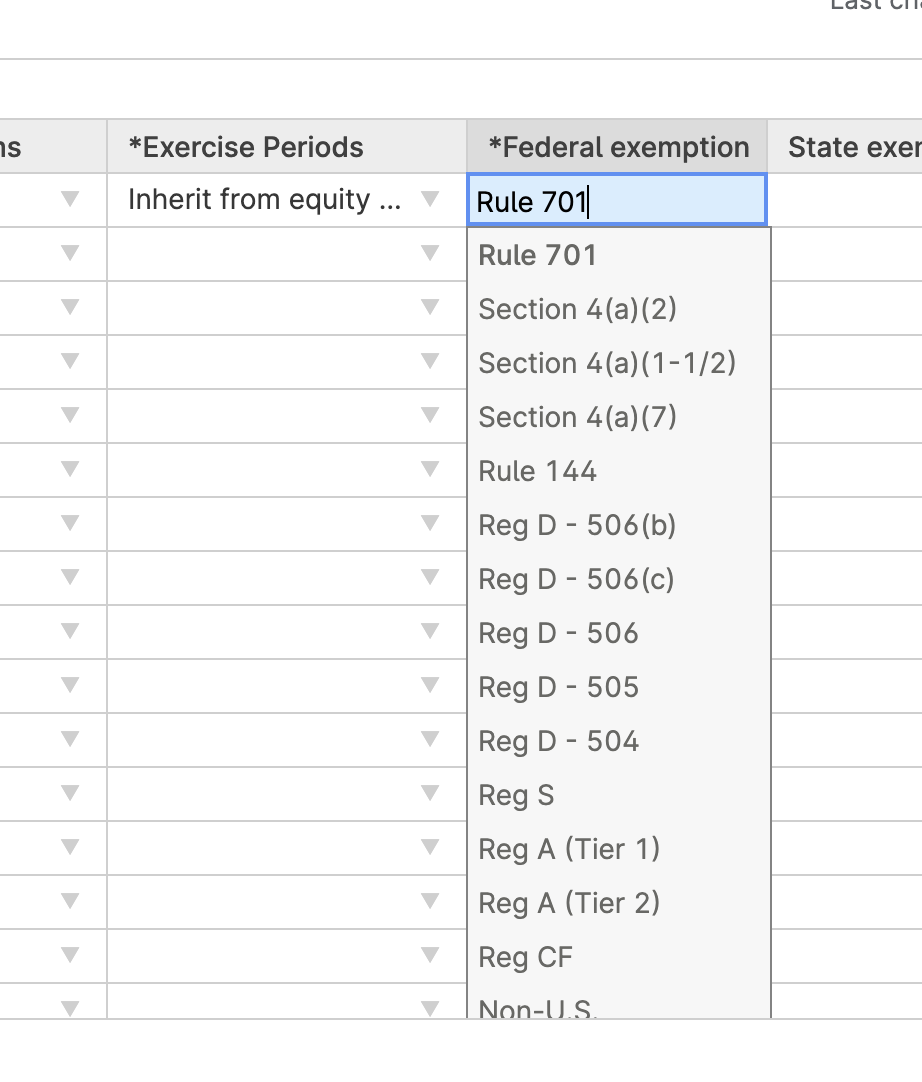Pick Section 4(a)(1-1/2) from the list
Screen dimensions: 922x1082
point(606,363)
